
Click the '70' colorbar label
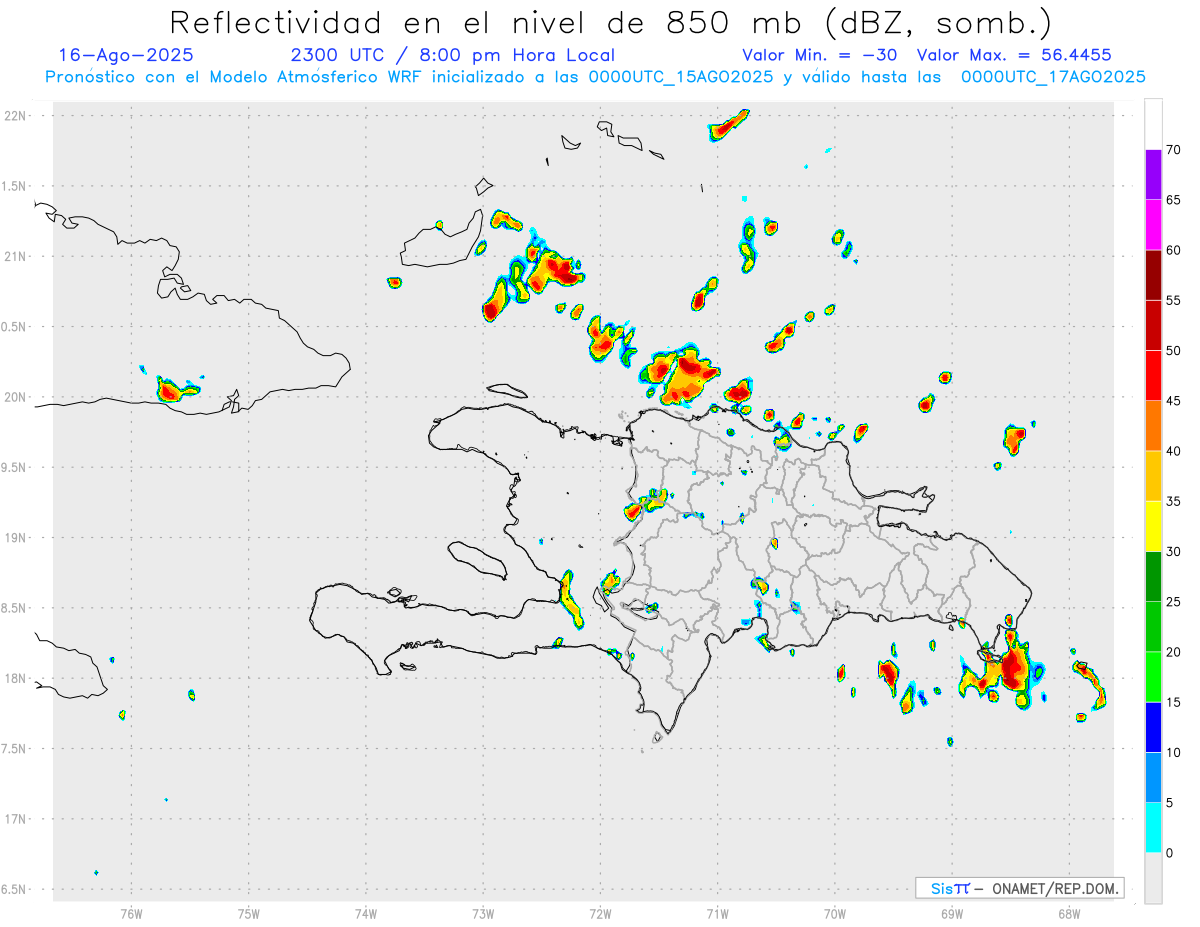tap(1173, 150)
